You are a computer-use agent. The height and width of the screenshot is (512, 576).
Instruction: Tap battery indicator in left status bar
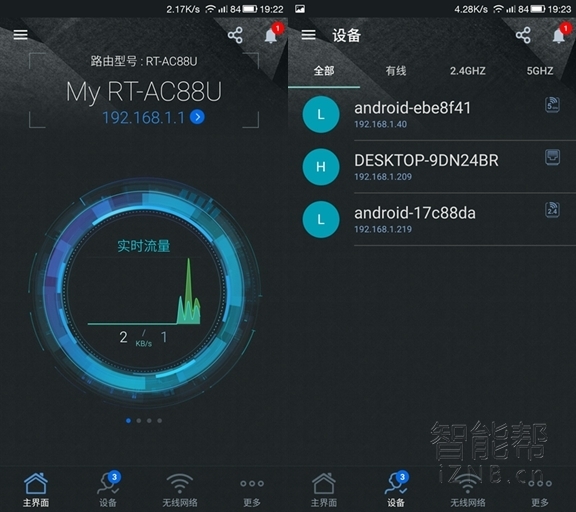click(x=250, y=9)
